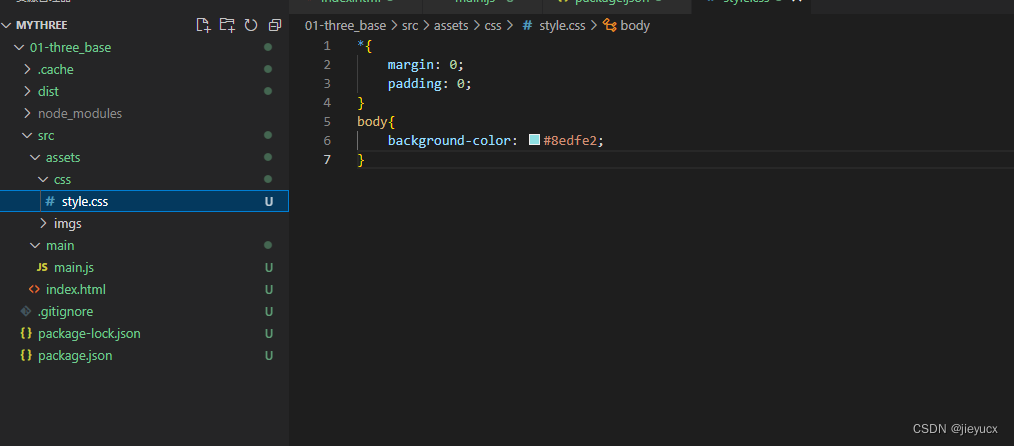Click line number 5 in the gutter
The height and width of the screenshot is (446, 1014).
327,122
